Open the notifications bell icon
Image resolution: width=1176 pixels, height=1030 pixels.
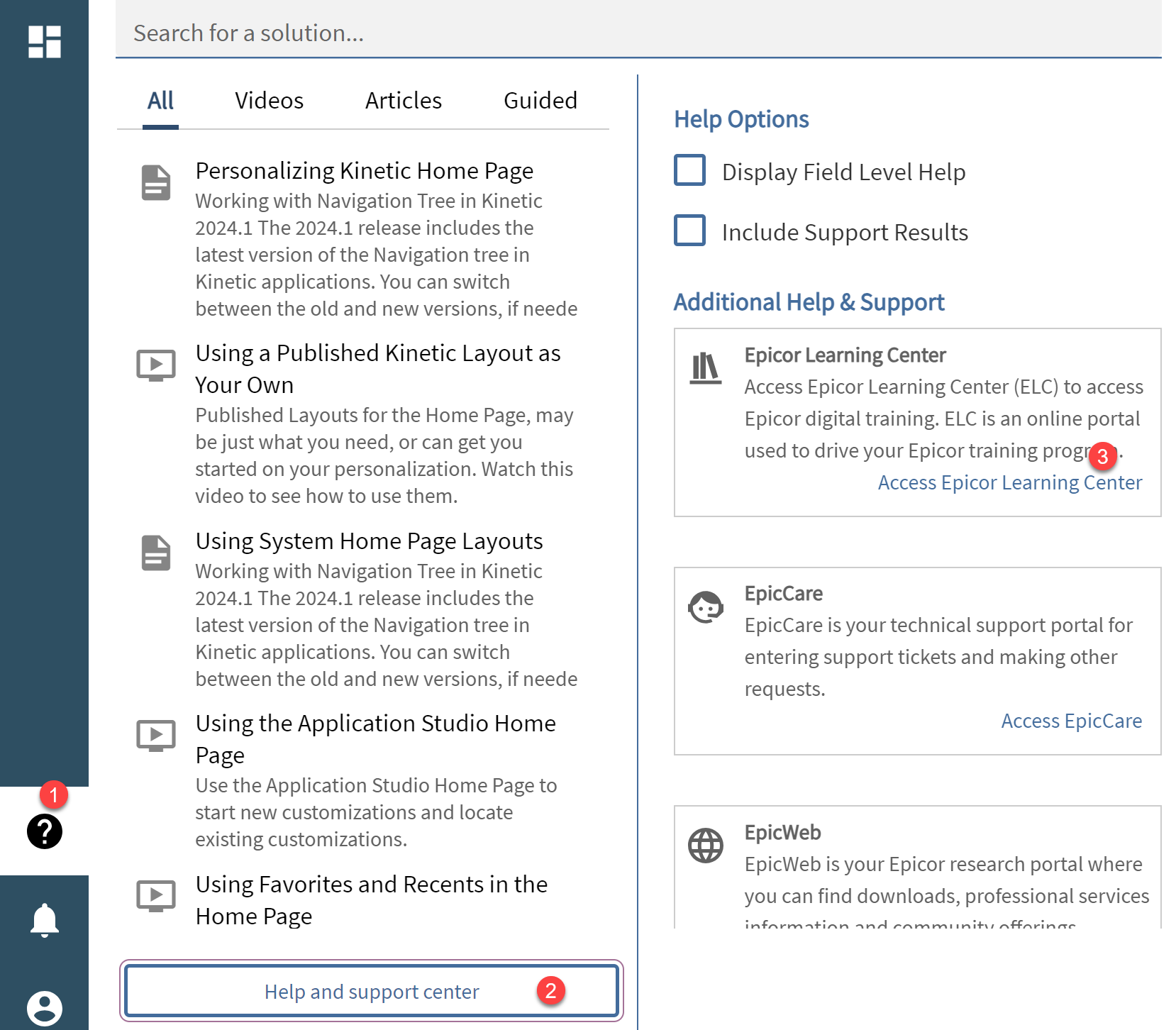(44, 920)
